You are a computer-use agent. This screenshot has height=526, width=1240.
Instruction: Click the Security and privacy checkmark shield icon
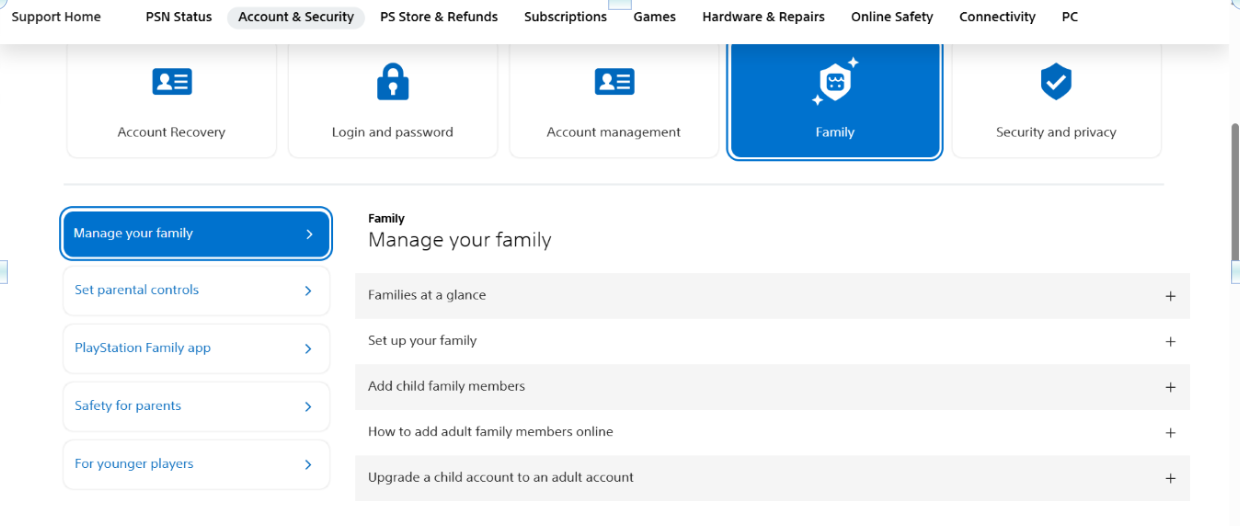tap(1056, 82)
